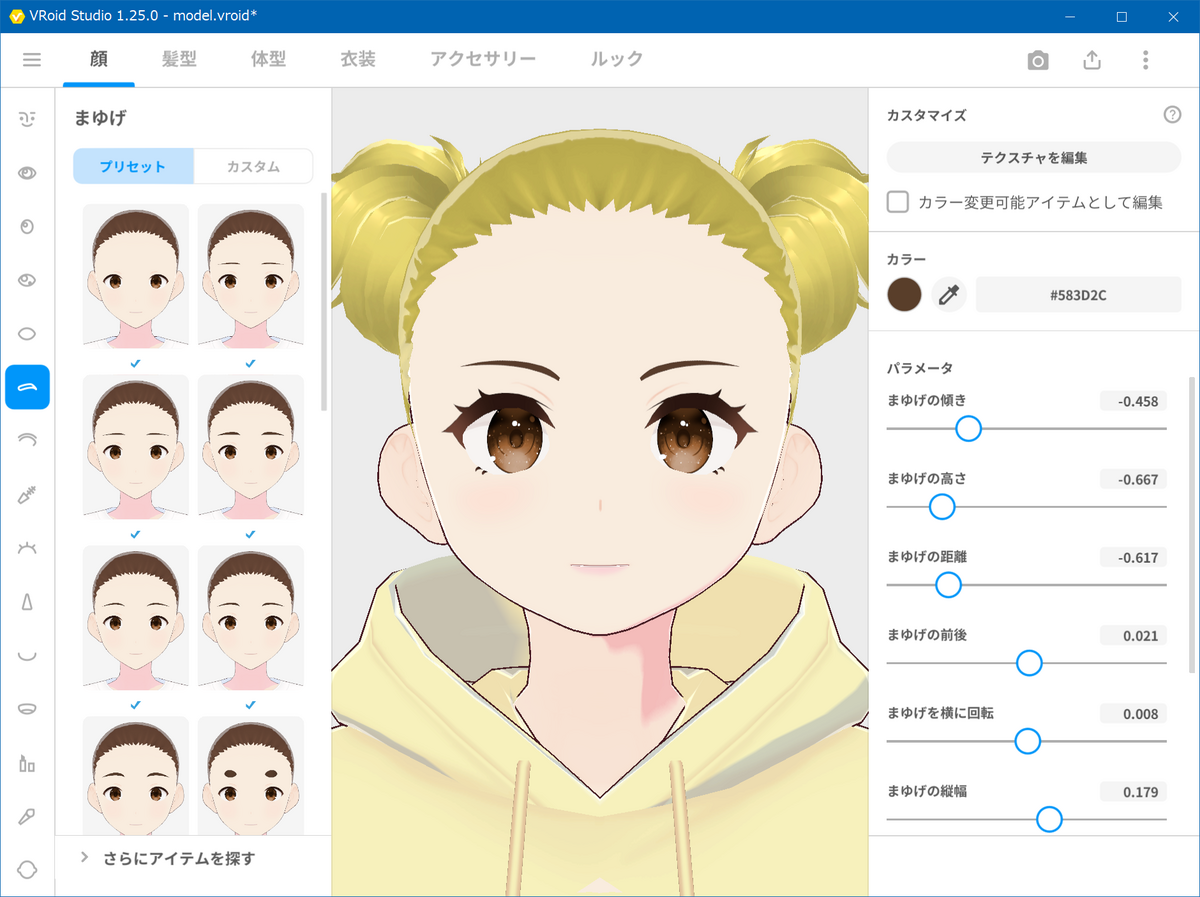Select the nose icon in sidebar
Viewport: 1200px width, 897px height.
coord(27,602)
